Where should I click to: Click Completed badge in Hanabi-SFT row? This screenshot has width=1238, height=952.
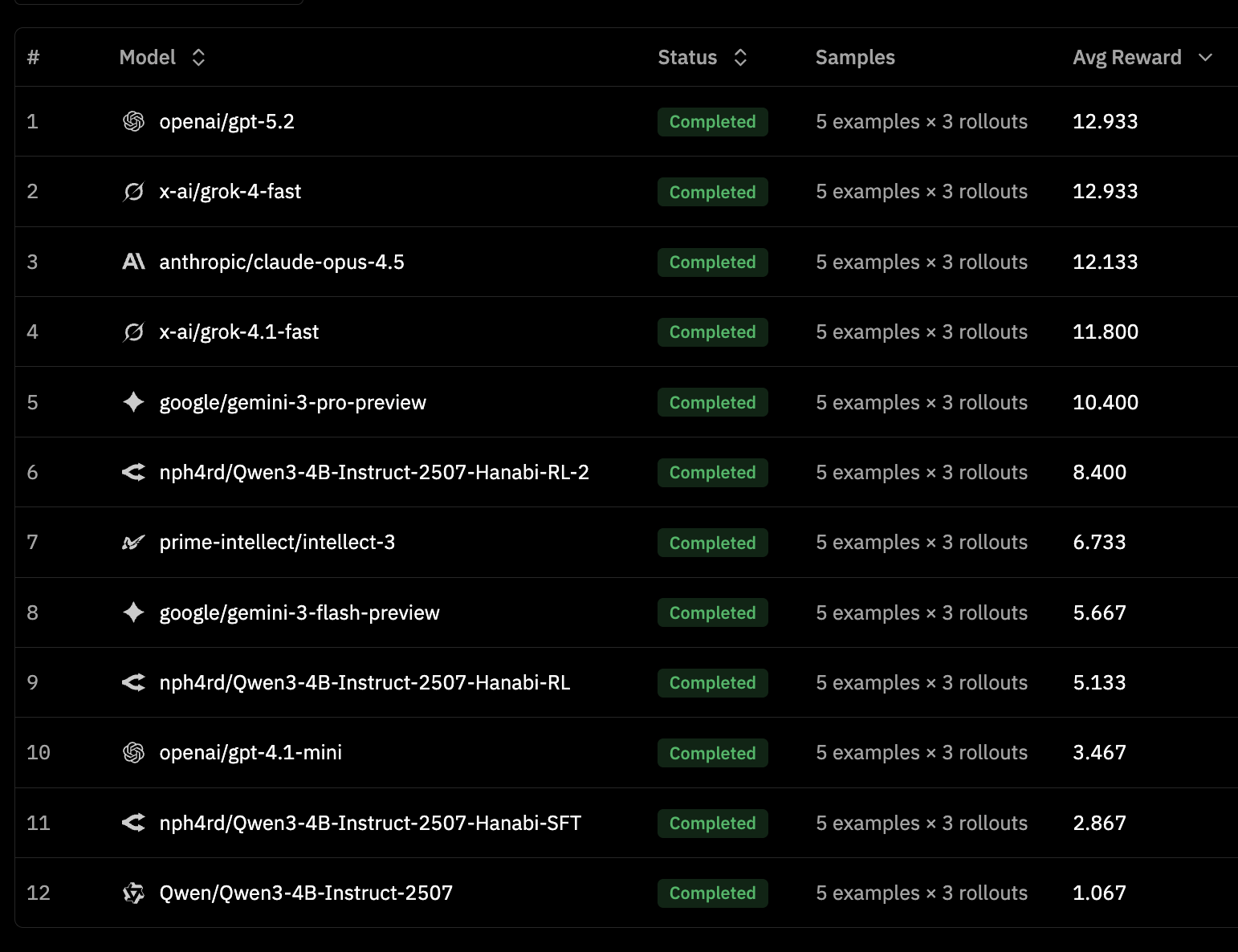point(713,823)
